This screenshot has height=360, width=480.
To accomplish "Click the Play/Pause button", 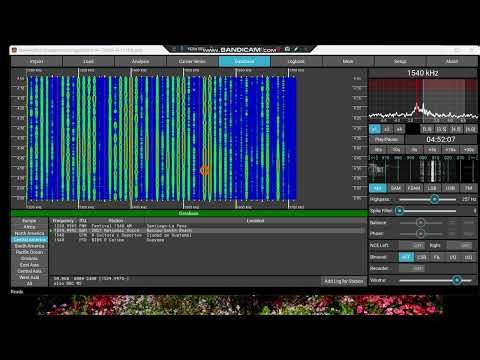I will [x=386, y=140].
